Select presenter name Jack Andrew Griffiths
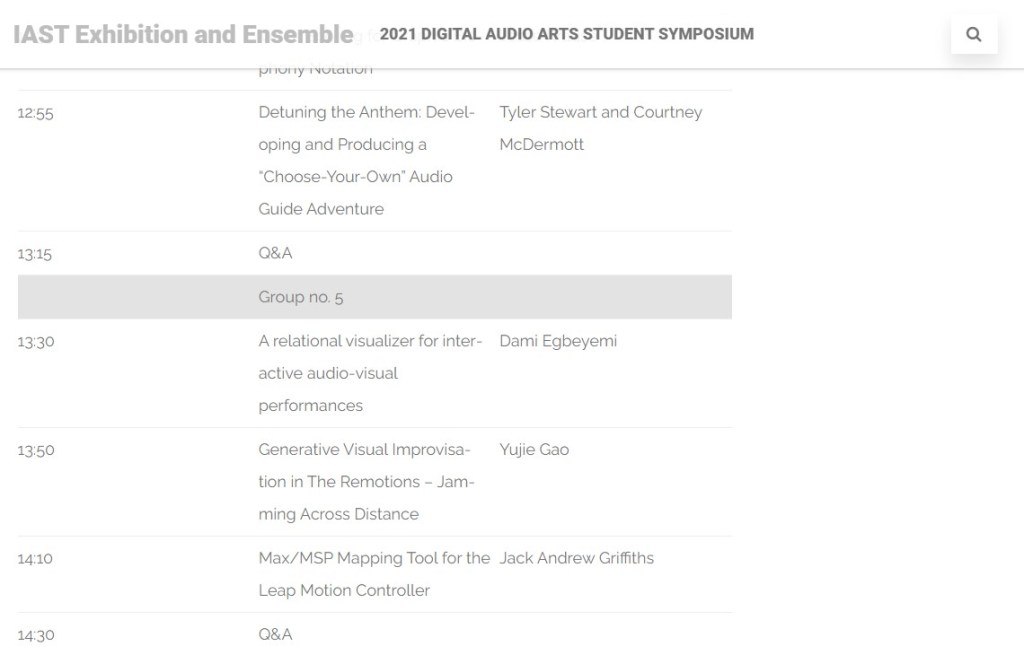1024x655 pixels. tap(576, 558)
